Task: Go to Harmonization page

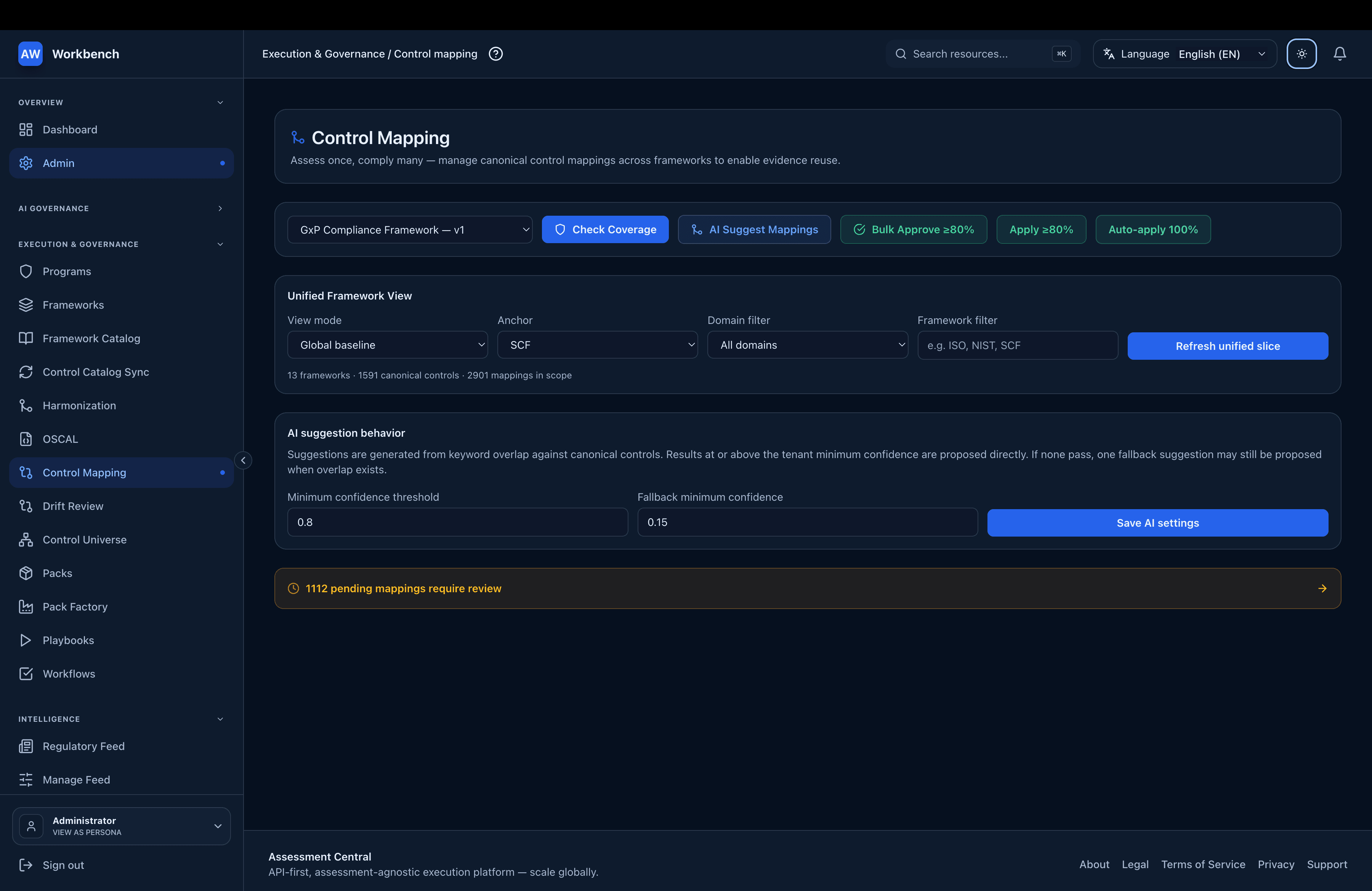Action: tap(122, 405)
